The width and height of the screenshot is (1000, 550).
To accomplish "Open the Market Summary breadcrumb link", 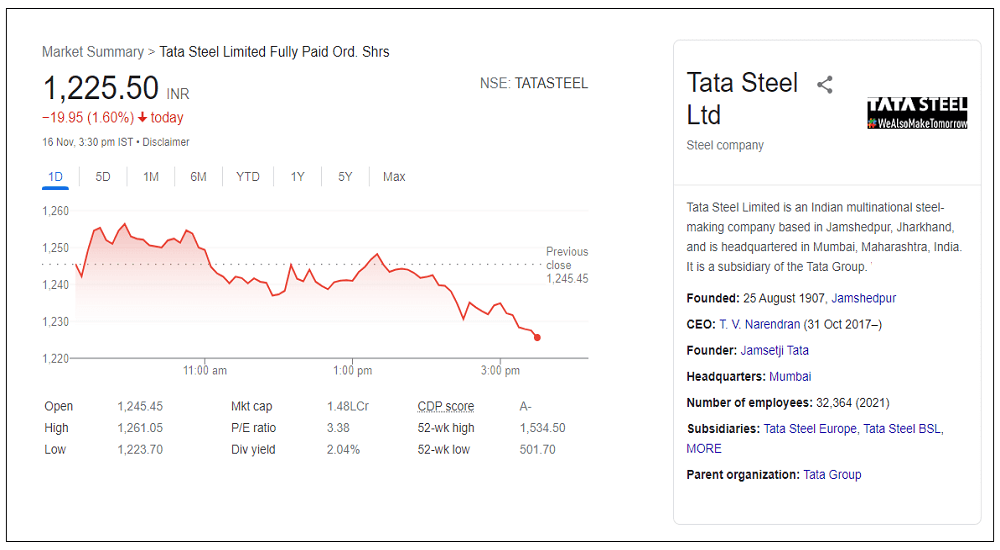I will pos(92,52).
